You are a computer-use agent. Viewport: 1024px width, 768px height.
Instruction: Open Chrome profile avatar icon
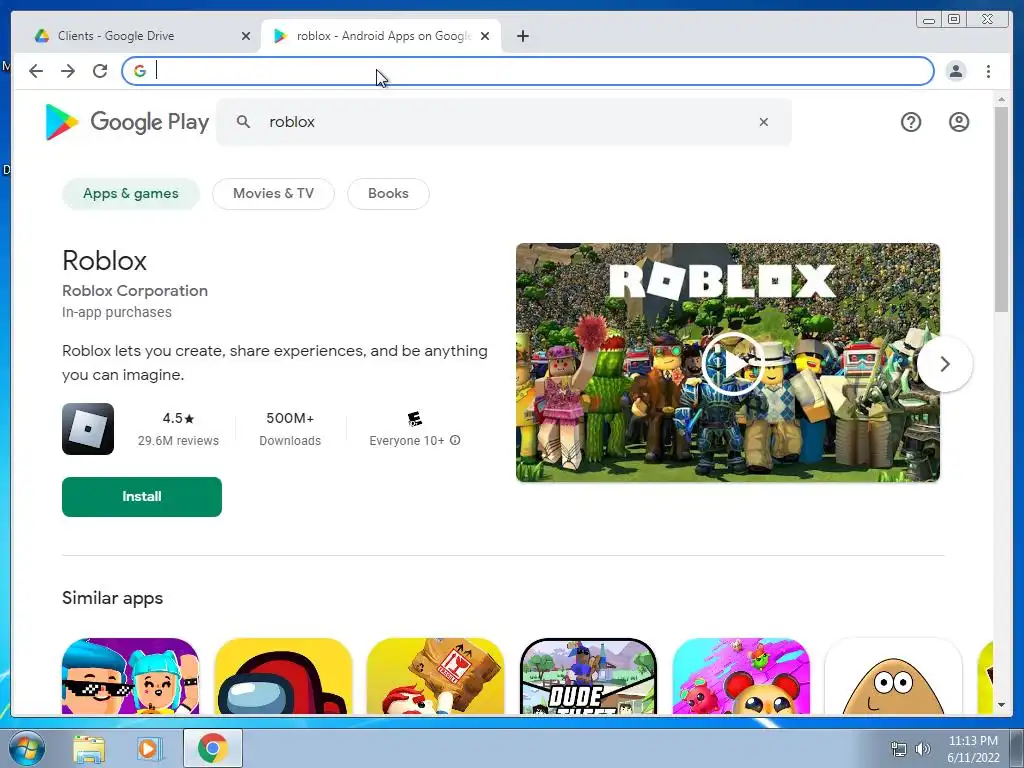(x=956, y=71)
